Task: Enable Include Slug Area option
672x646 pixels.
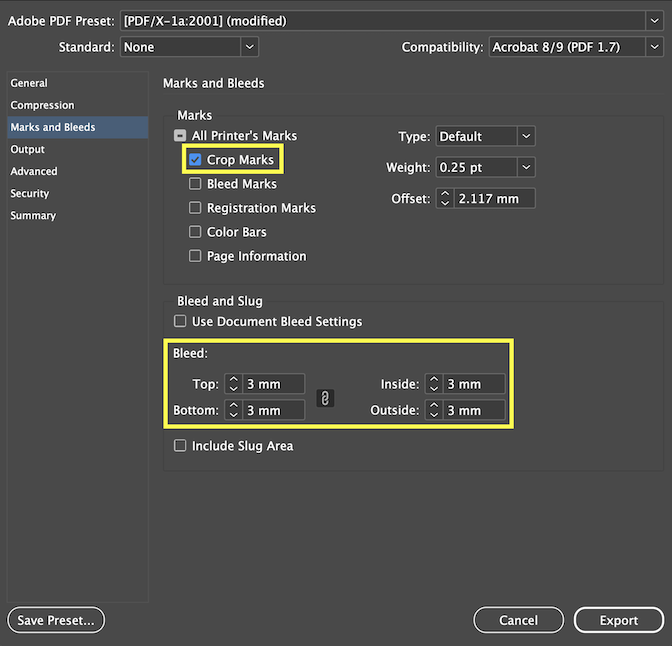Action: 181,446
